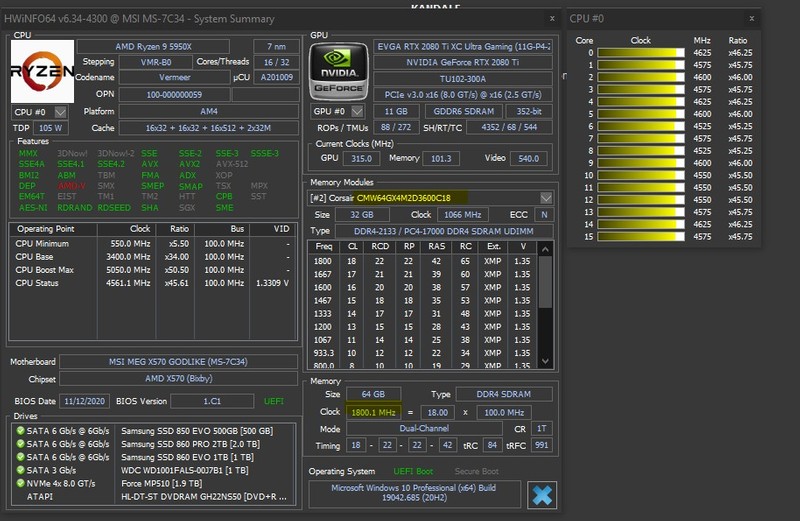The image size is (800, 521).
Task: Click status icon for Samsung SSD 850 EVO drive
Action: click(x=20, y=431)
